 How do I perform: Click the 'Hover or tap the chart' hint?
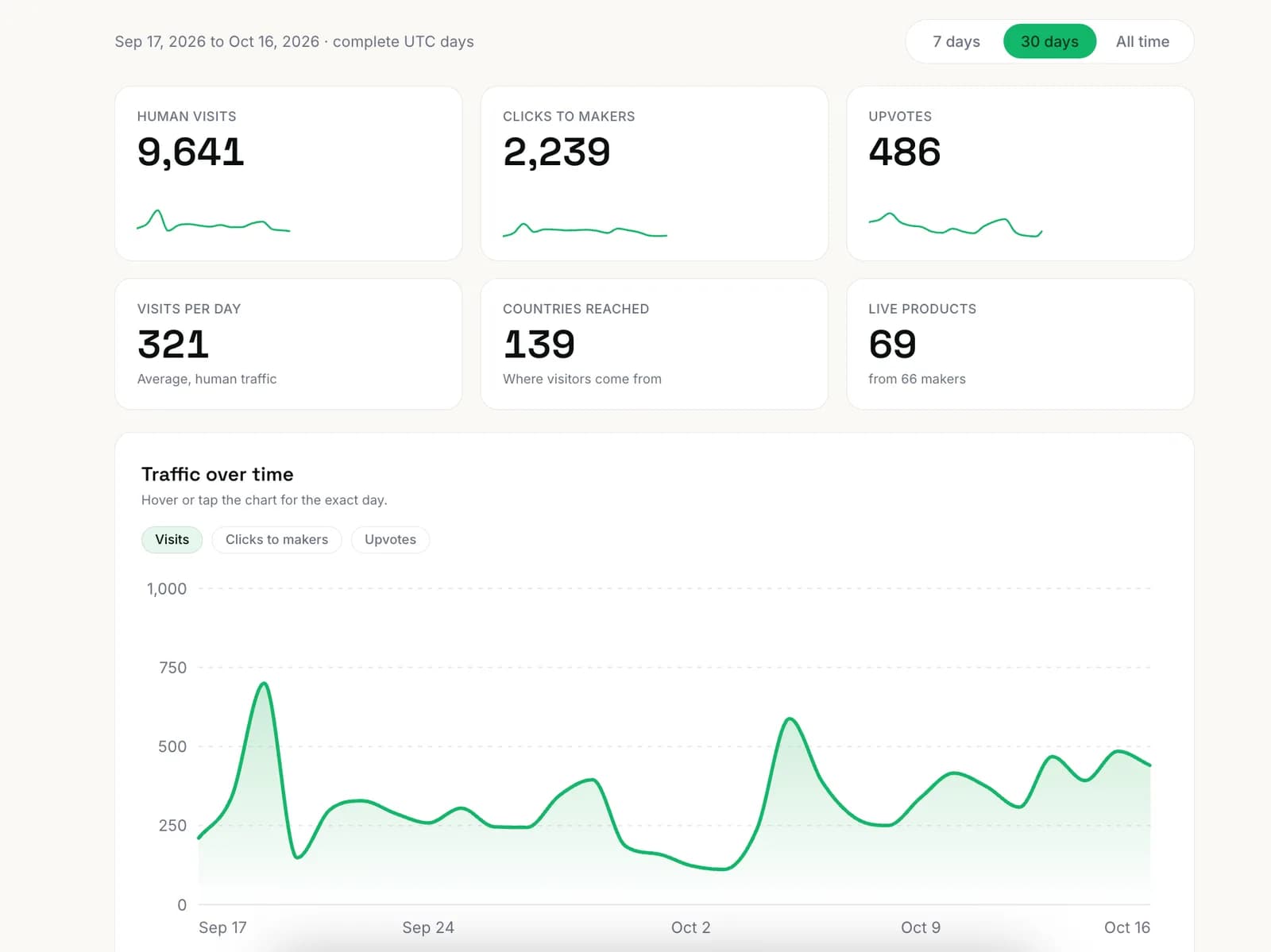(x=264, y=500)
